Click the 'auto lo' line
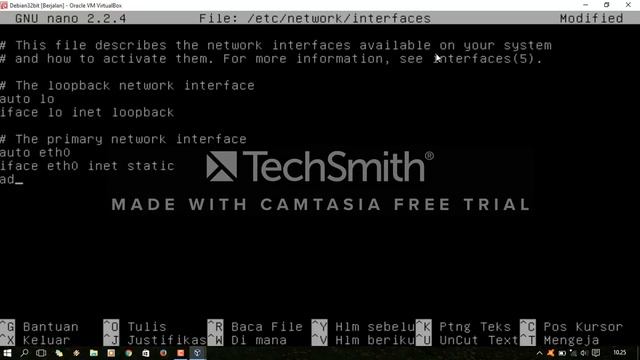640x360 pixels. (x=27, y=99)
